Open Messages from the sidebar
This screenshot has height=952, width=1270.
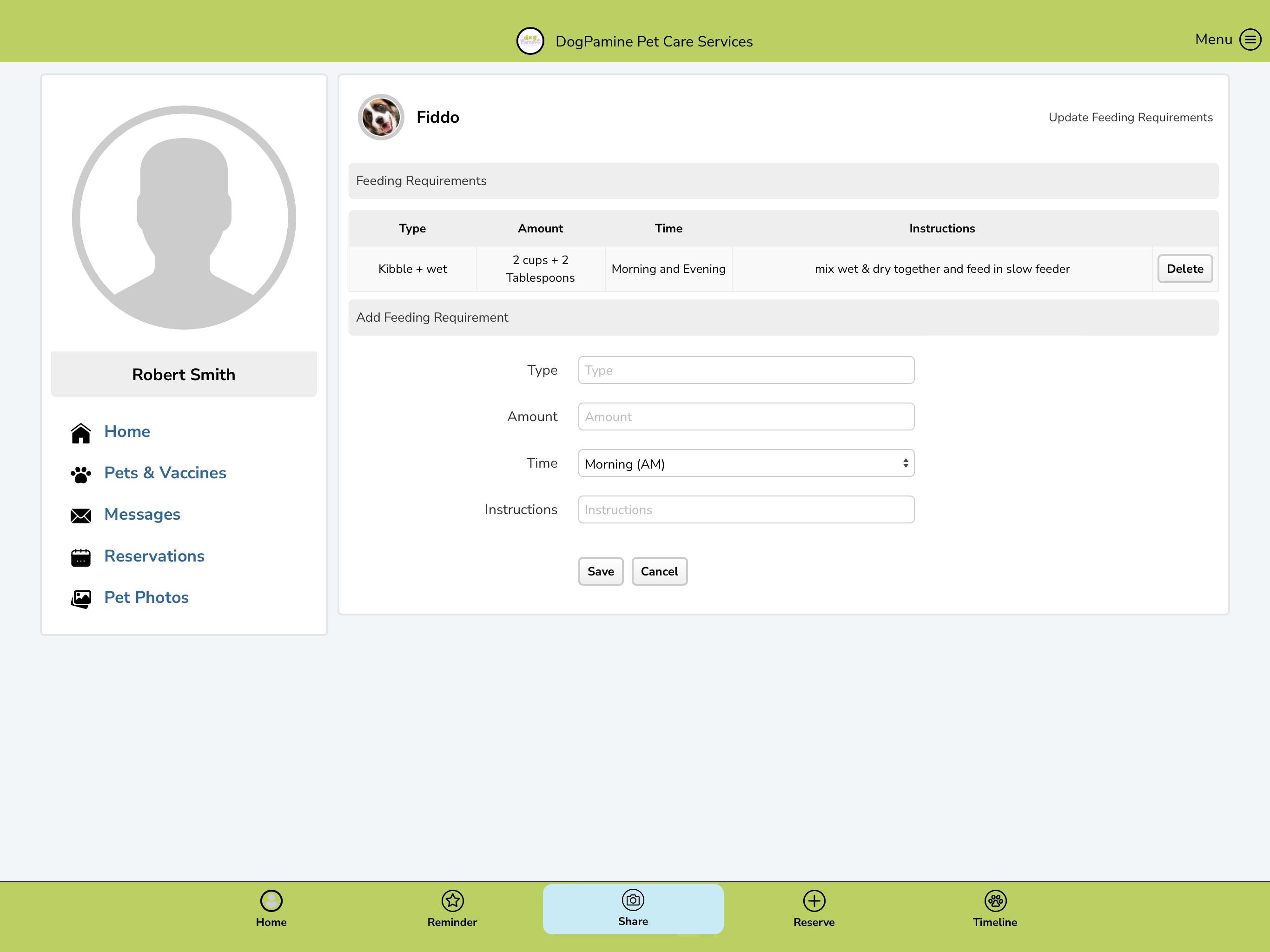coord(142,514)
